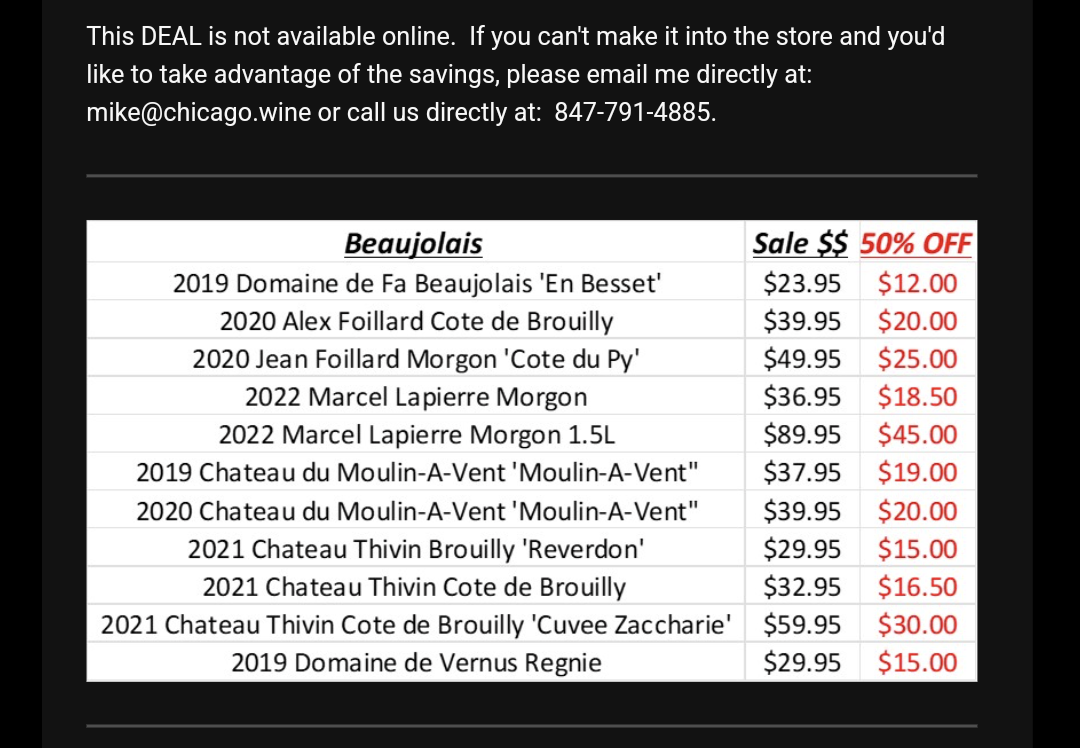1080x748 pixels.
Task: Click the Beaujolais table header
Action: [413, 244]
